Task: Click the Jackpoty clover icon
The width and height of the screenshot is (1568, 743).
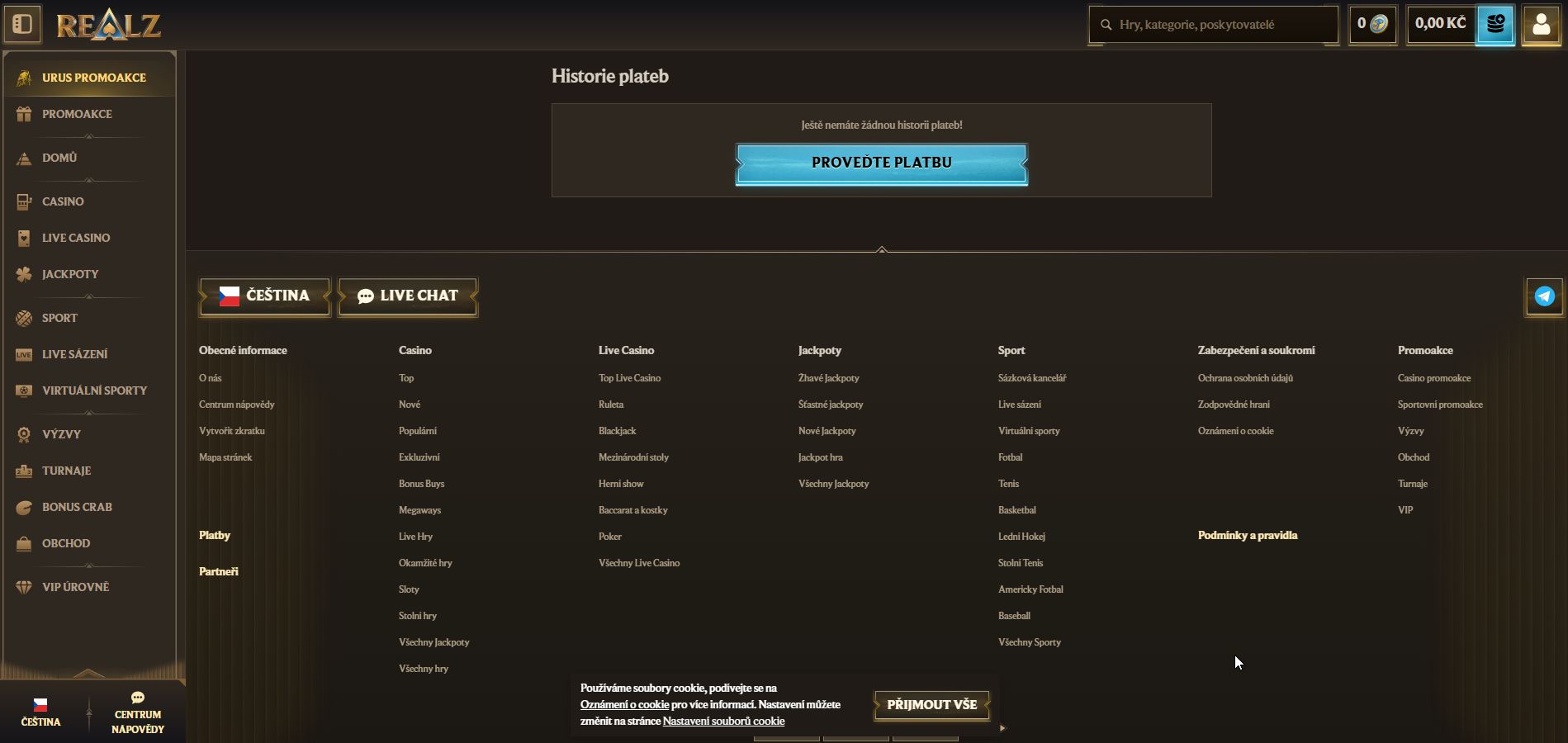Action: [x=24, y=275]
